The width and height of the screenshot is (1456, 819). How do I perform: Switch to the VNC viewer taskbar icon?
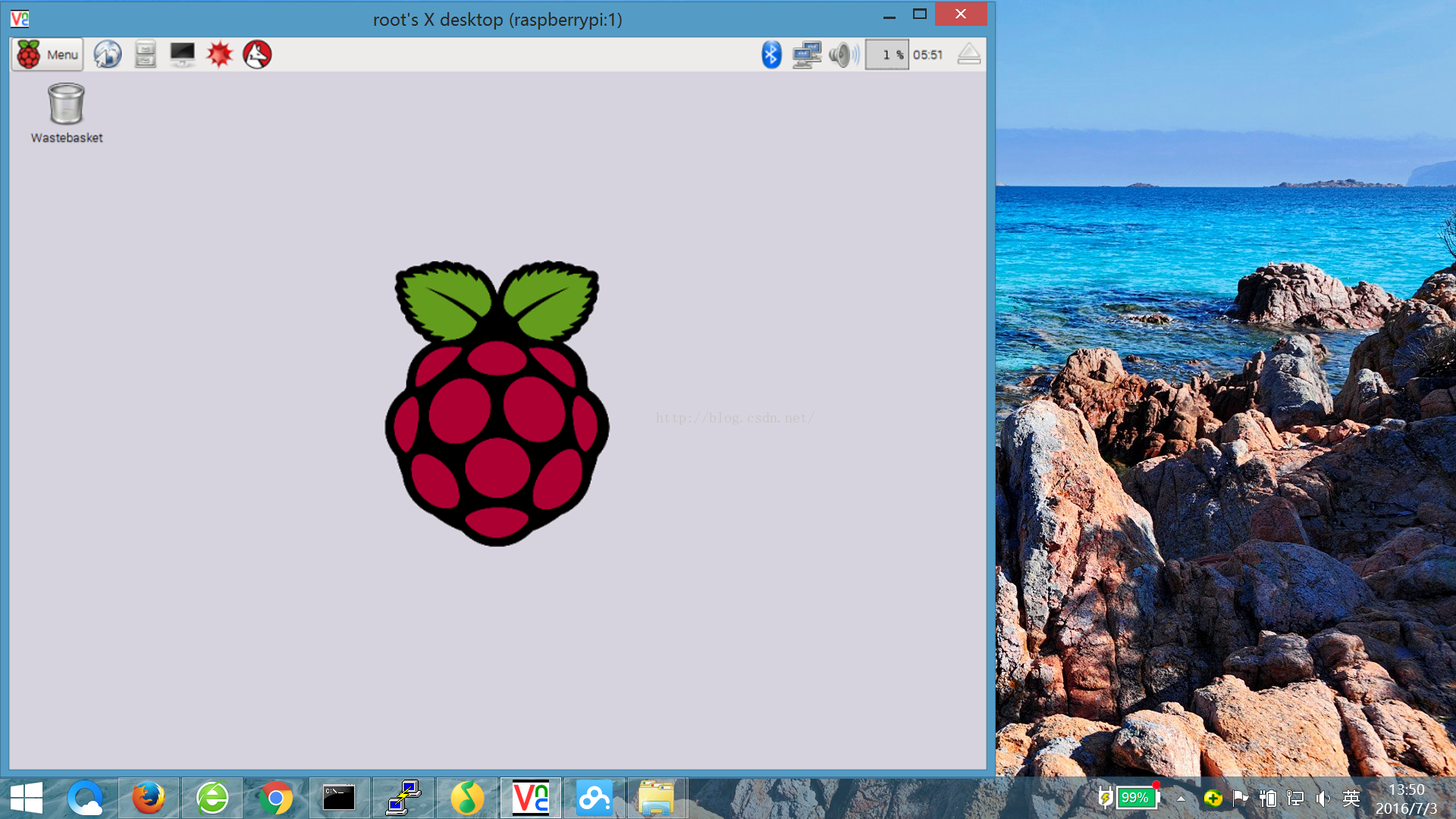click(531, 799)
